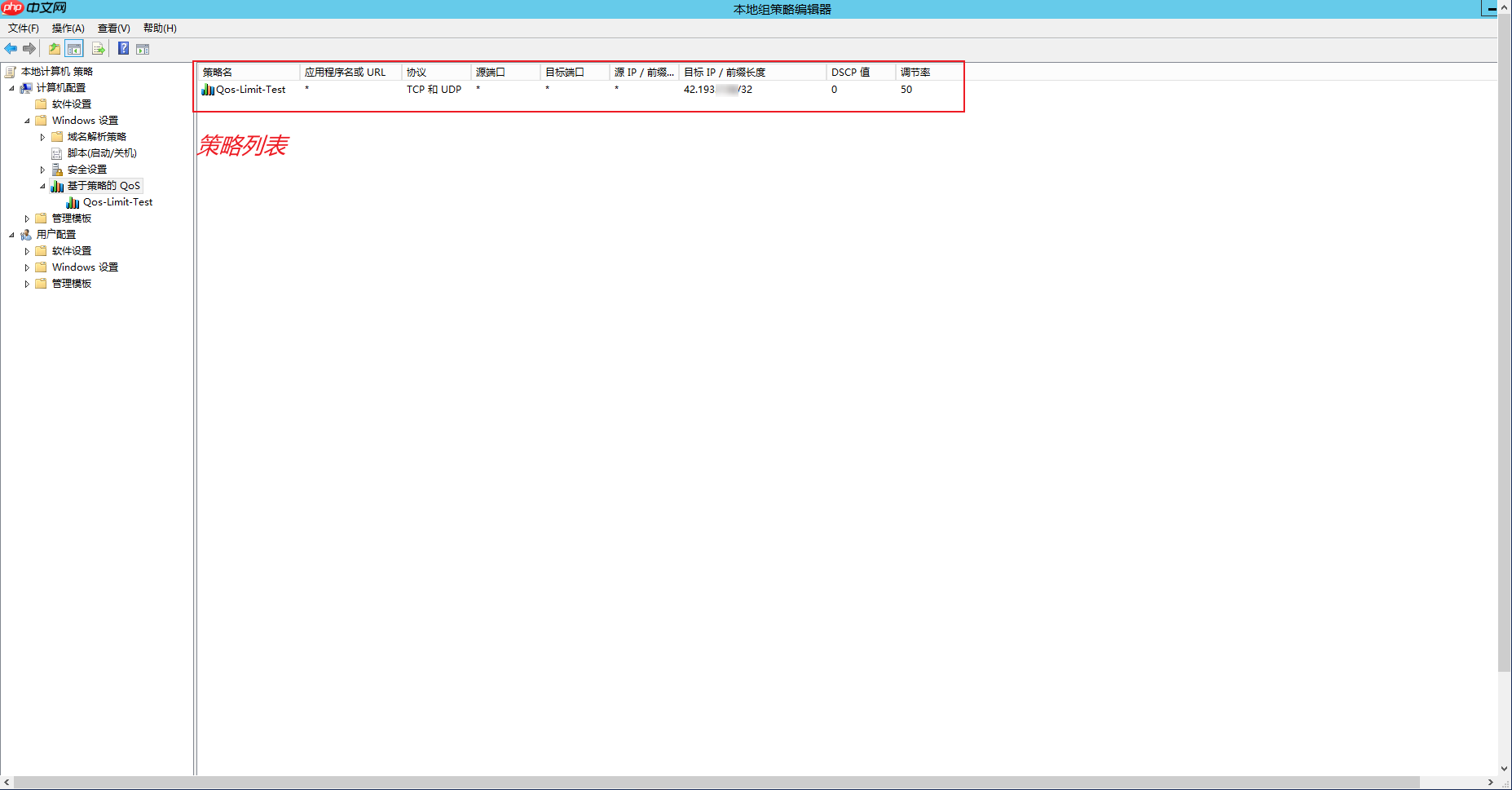1512x790 pixels.
Task: Click the back navigation arrow icon
Action: (11, 48)
